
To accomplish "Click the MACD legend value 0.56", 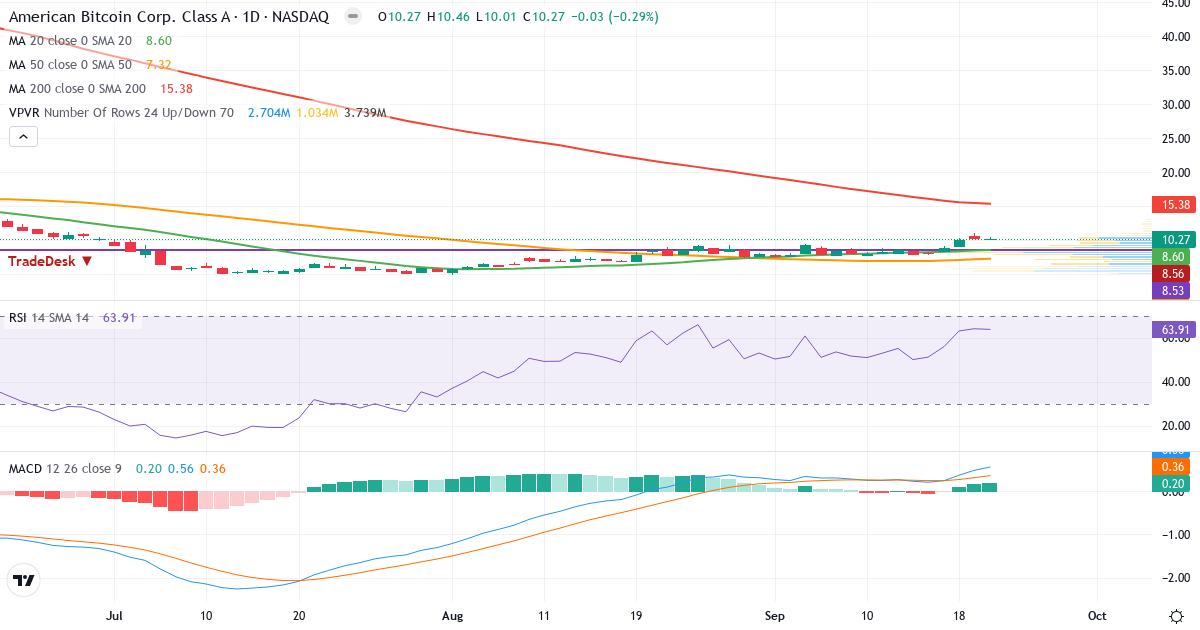I will [x=180, y=468].
